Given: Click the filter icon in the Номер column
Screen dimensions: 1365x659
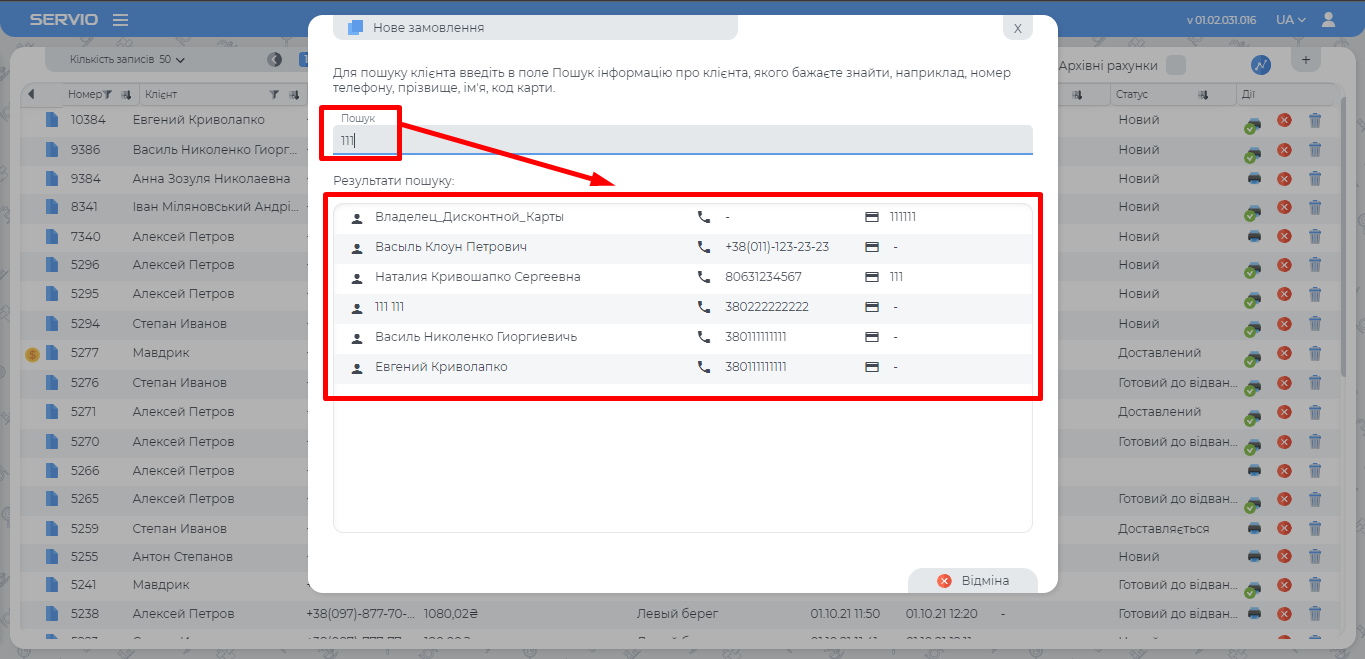Looking at the screenshot, I should point(108,95).
